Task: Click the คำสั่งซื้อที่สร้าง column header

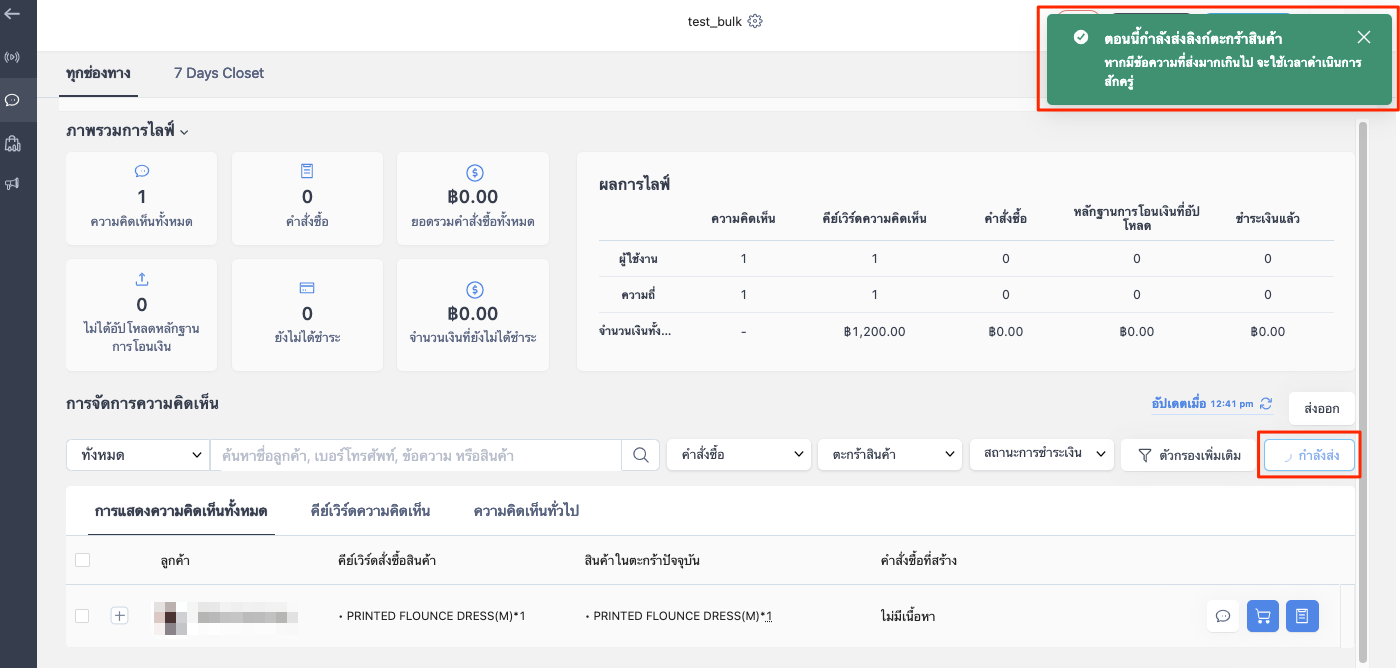Action: coord(918,561)
